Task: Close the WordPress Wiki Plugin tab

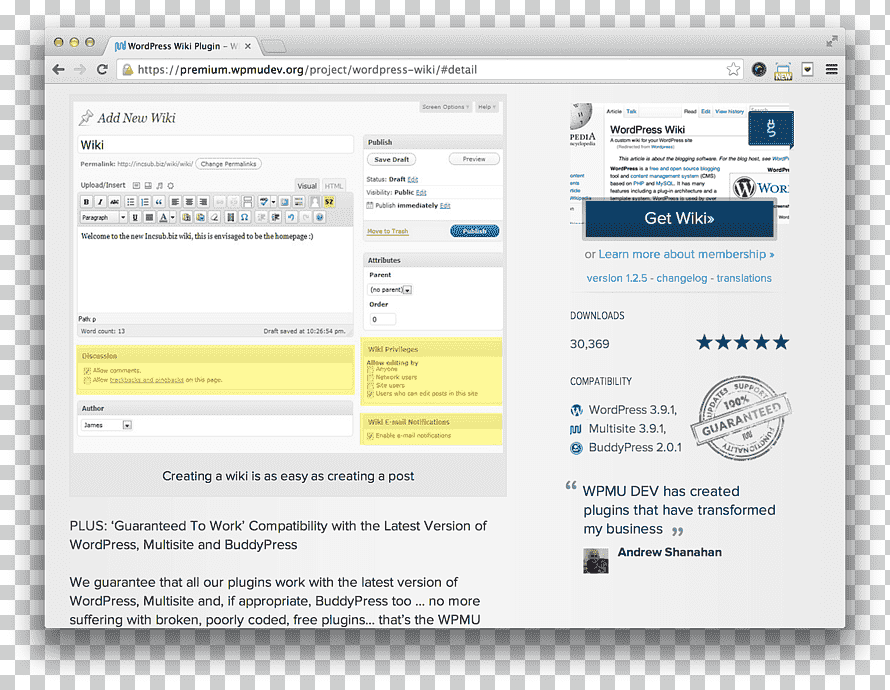Action: [x=247, y=47]
